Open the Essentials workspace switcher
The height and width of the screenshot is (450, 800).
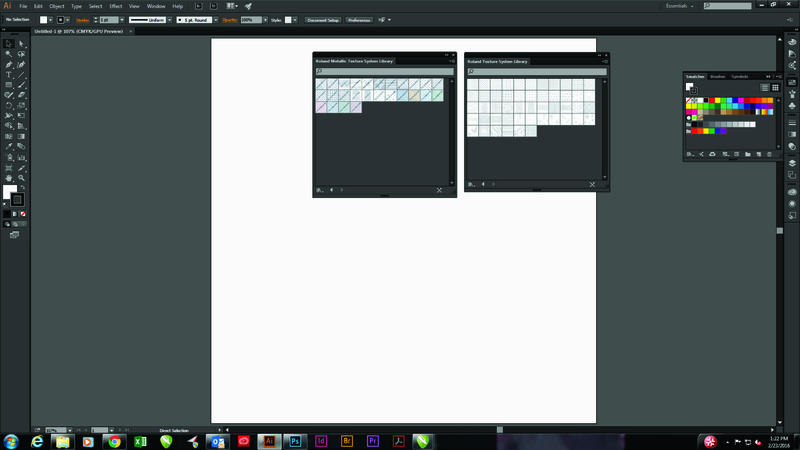[680, 6]
